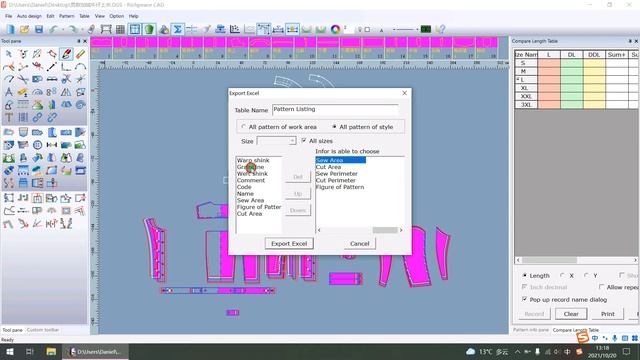Click right arrow of Infor list scrollbar

coord(401,230)
